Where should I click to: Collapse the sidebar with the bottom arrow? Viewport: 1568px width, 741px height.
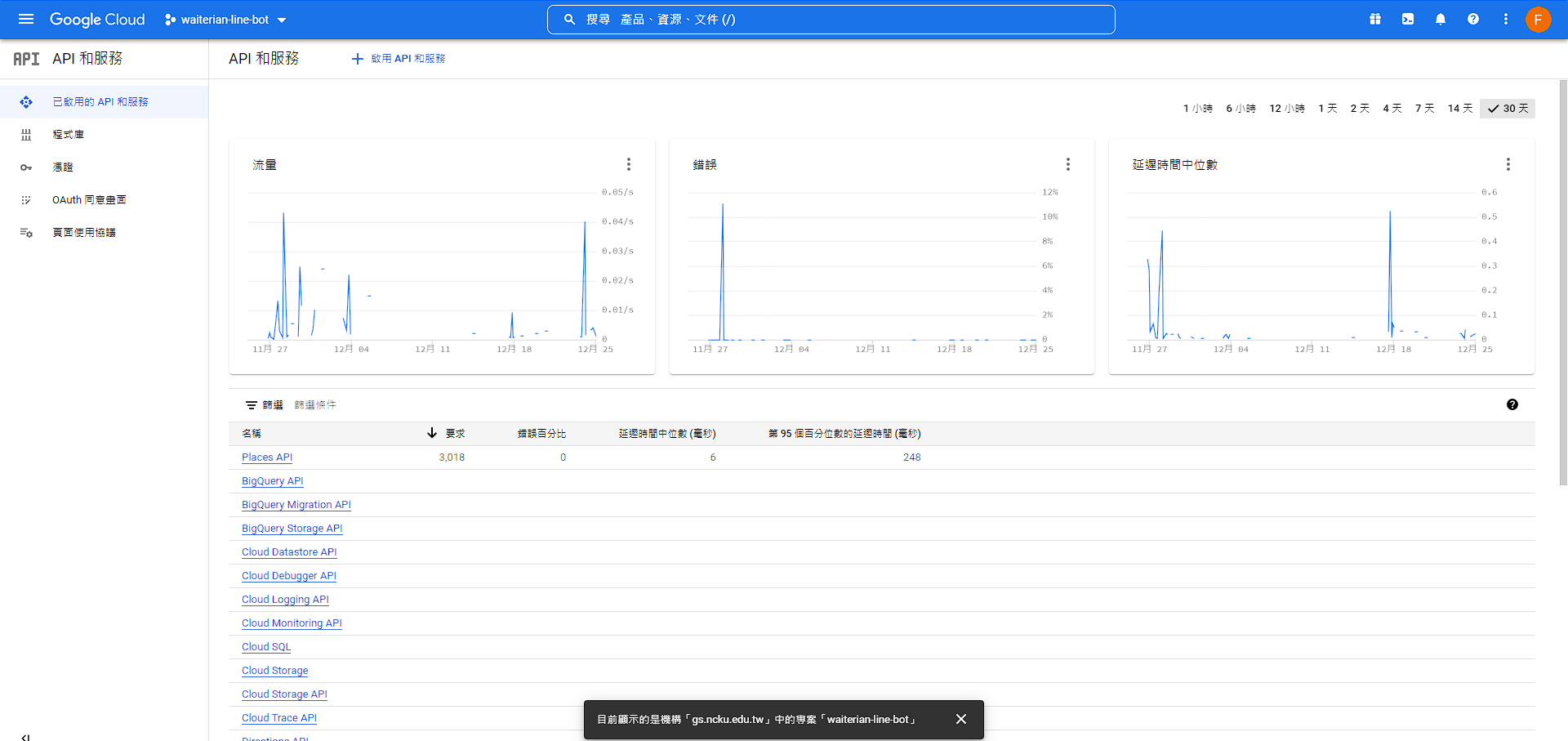25,737
